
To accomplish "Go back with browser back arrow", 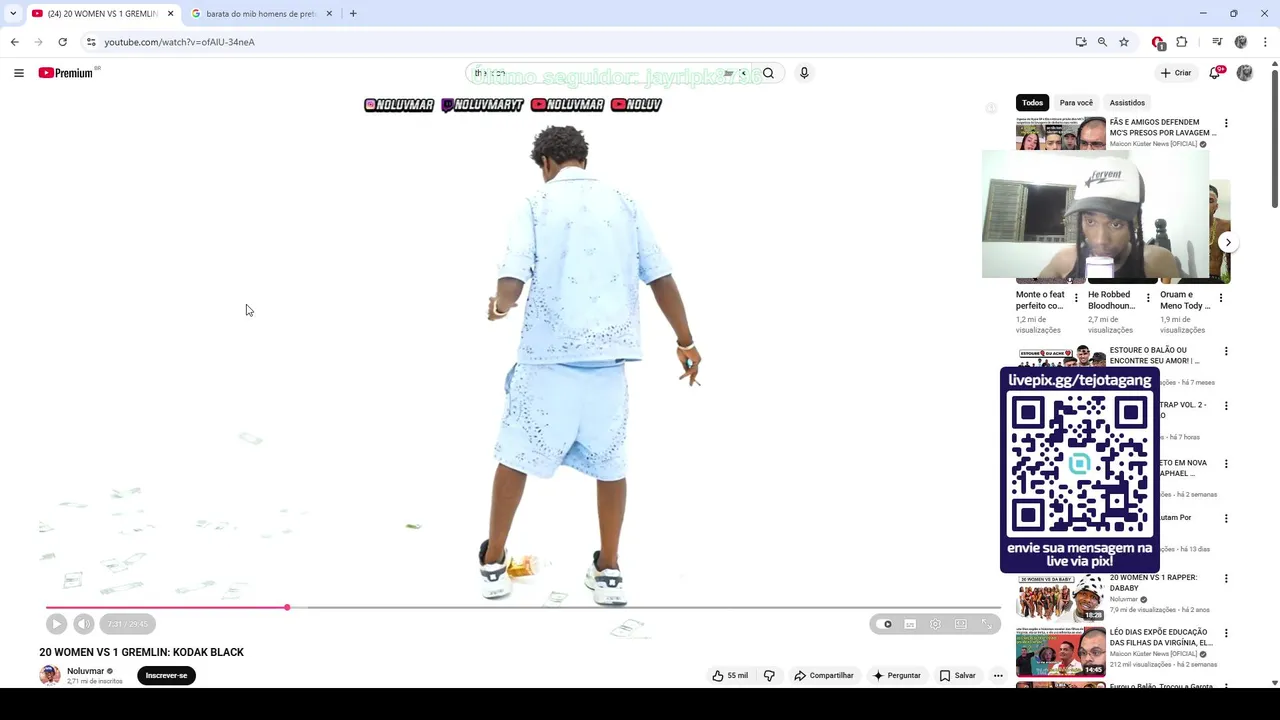I will pyautogui.click(x=15, y=42).
